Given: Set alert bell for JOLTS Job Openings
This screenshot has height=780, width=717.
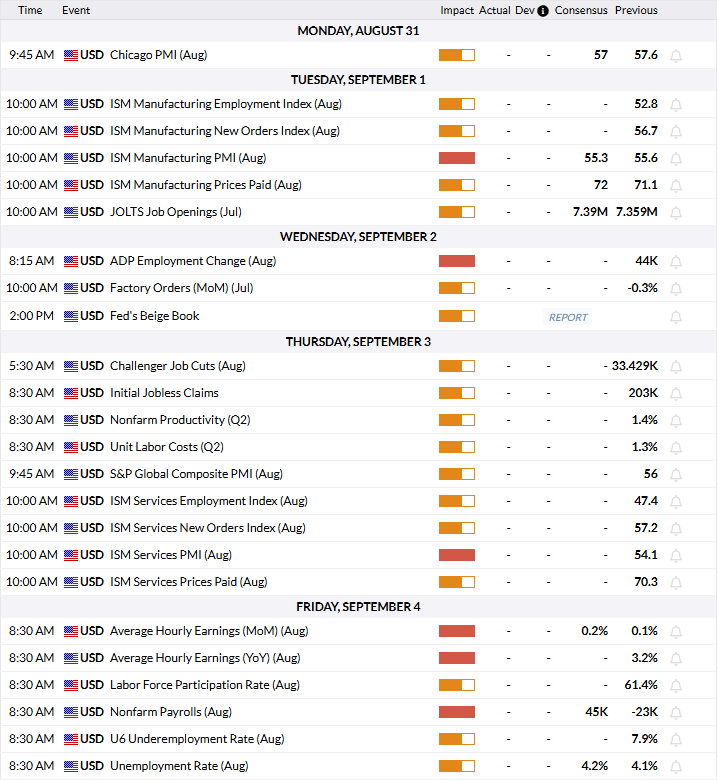Looking at the screenshot, I should click(x=676, y=212).
